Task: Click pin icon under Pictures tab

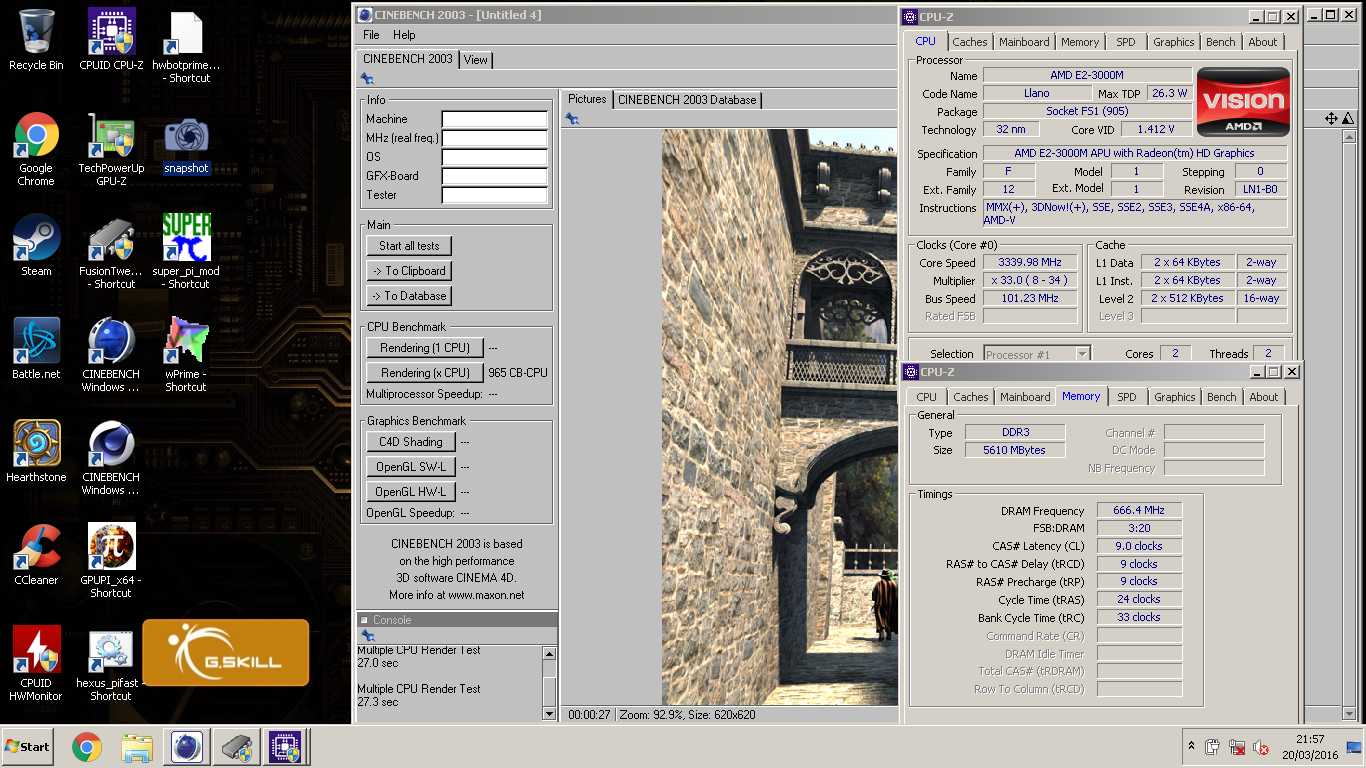Action: 572,119
